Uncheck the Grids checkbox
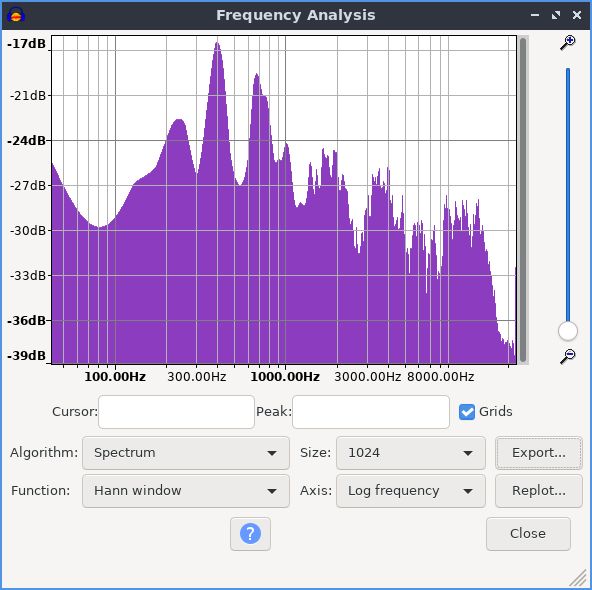This screenshot has width=592, height=590. (x=467, y=412)
